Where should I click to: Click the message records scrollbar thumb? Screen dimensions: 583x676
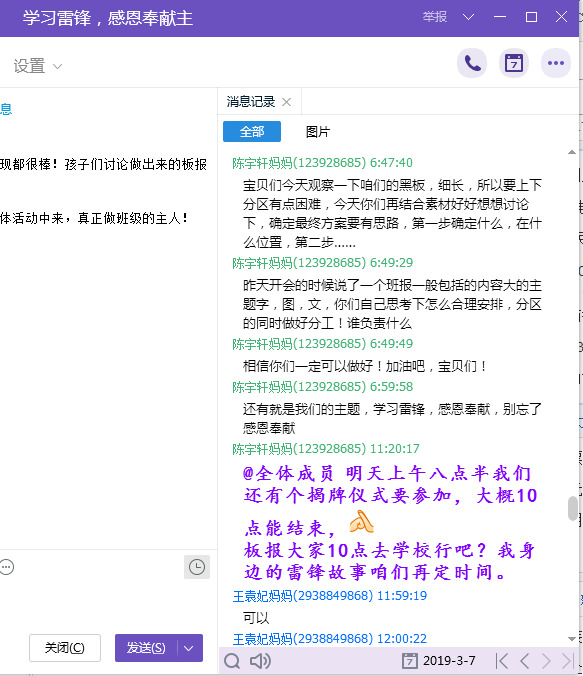click(x=572, y=509)
